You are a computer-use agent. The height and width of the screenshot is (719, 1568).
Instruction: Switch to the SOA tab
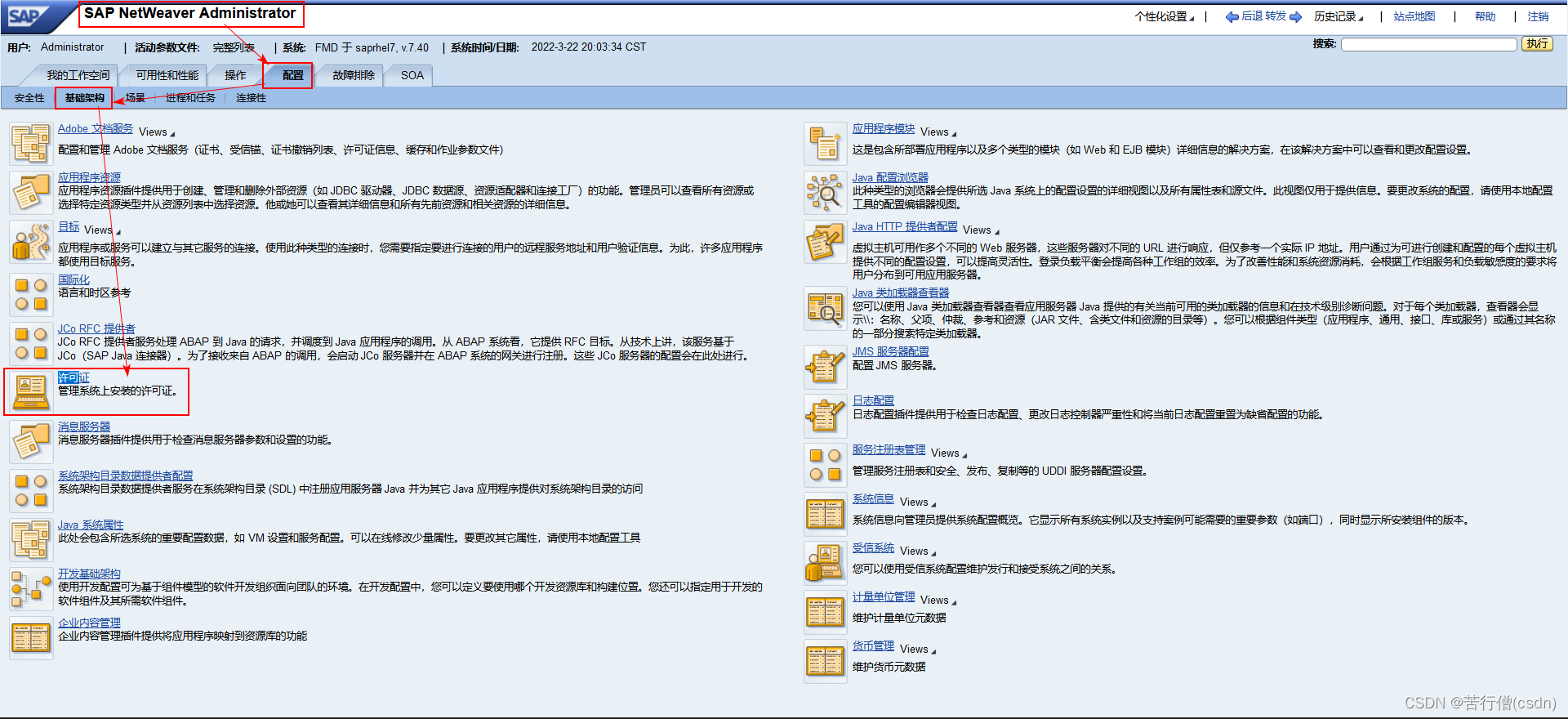click(x=412, y=75)
